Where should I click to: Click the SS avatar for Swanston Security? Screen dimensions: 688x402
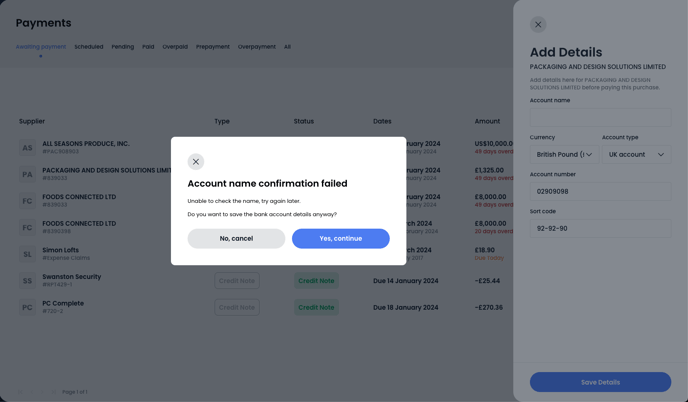pyautogui.click(x=27, y=281)
